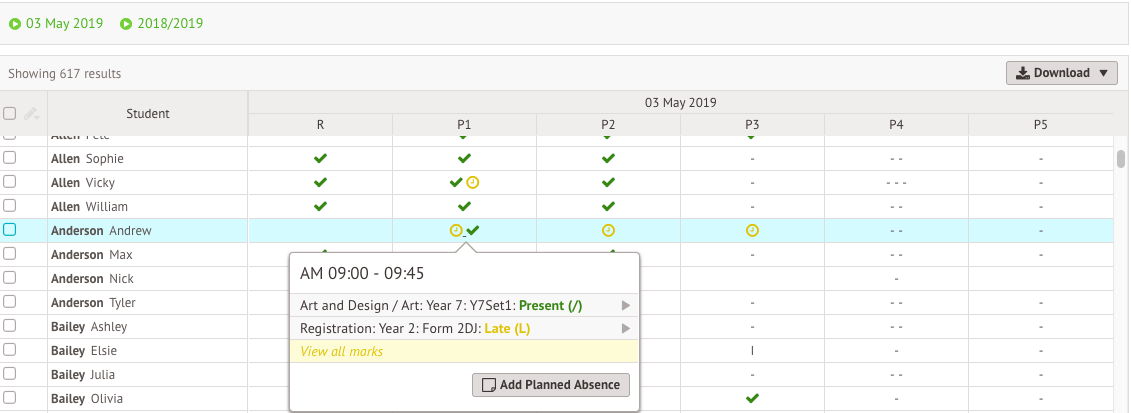Expand the Art and Design Present mark arrow
The width and height of the screenshot is (1131, 413).
tap(626, 306)
